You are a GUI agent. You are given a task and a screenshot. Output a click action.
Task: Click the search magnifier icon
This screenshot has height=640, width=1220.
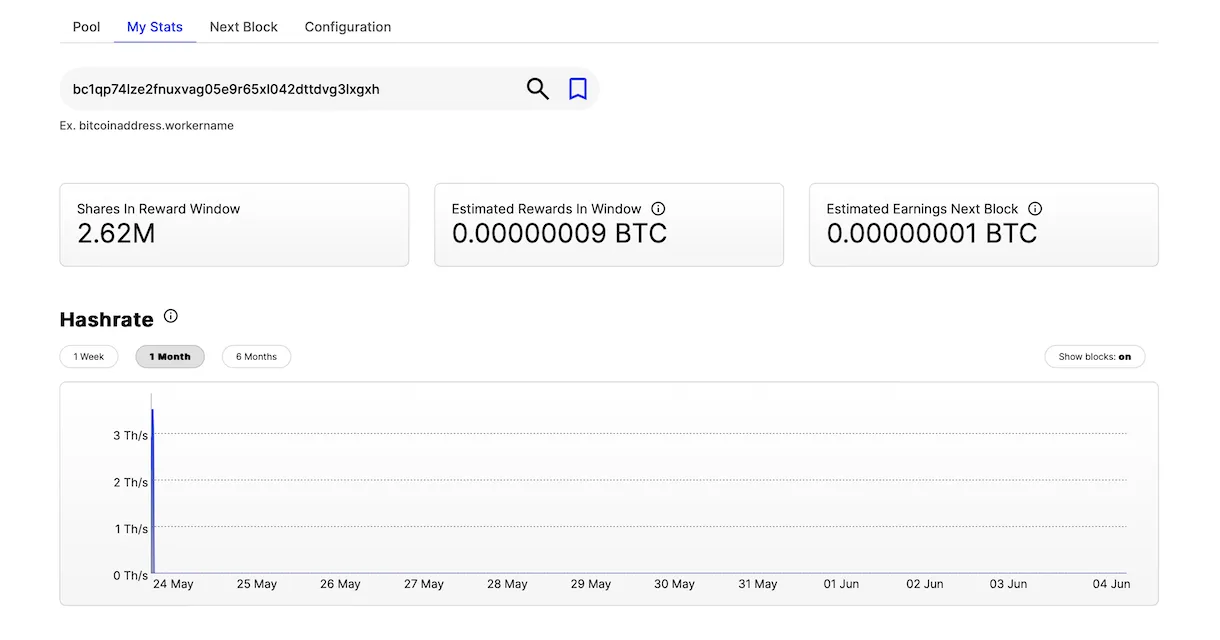point(538,89)
